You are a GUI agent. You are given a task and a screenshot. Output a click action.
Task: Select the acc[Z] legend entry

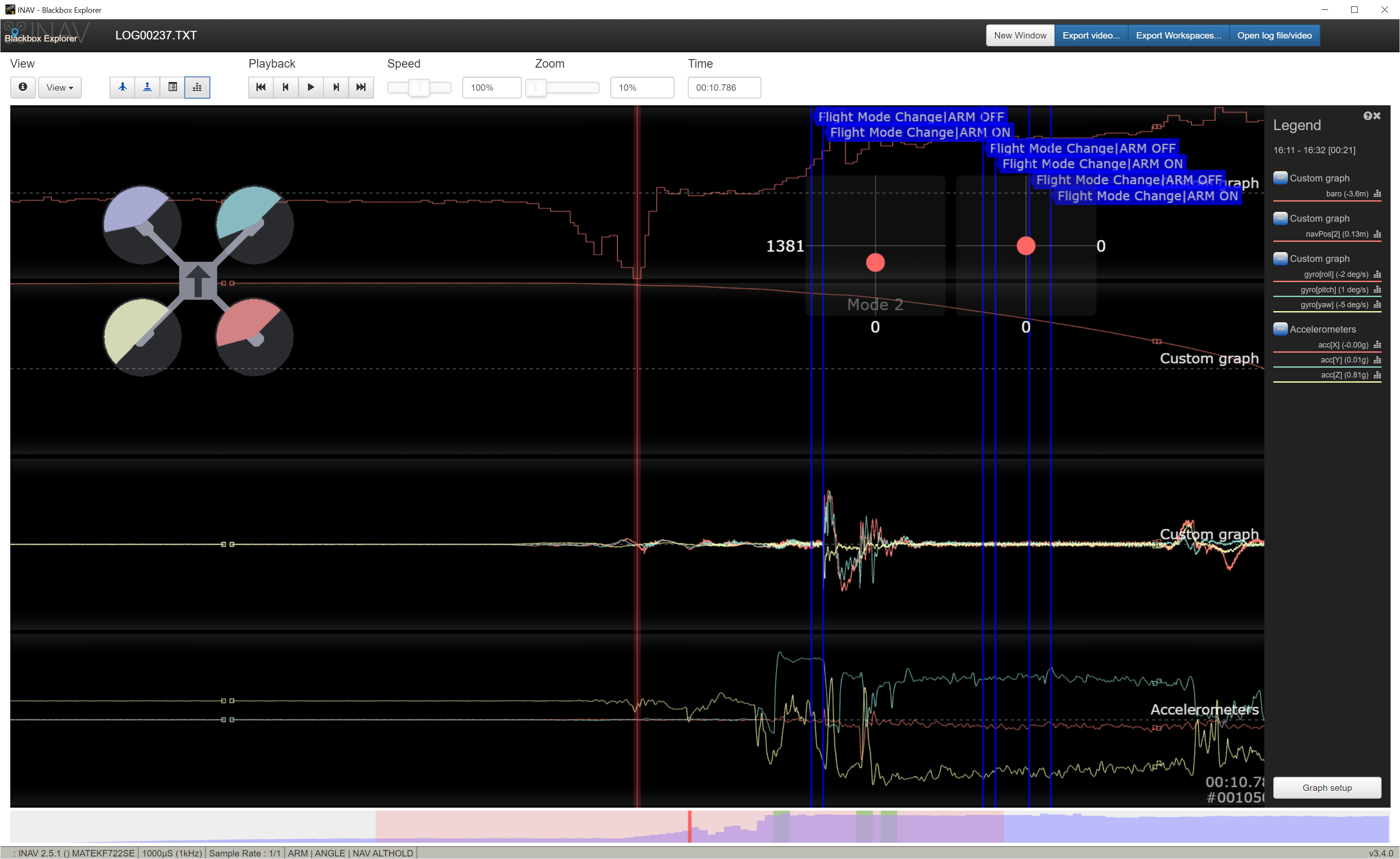coord(1344,375)
